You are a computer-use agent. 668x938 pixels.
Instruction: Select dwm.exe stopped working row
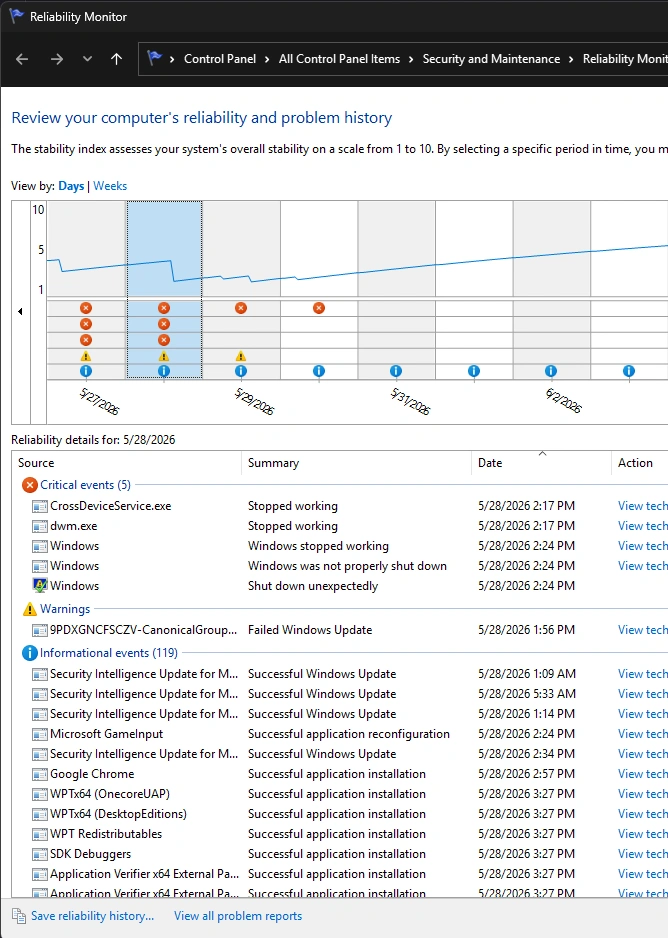point(340,526)
